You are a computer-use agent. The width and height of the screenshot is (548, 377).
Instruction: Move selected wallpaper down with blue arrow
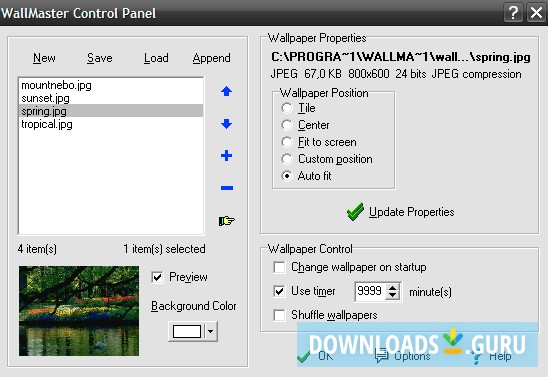coord(226,124)
